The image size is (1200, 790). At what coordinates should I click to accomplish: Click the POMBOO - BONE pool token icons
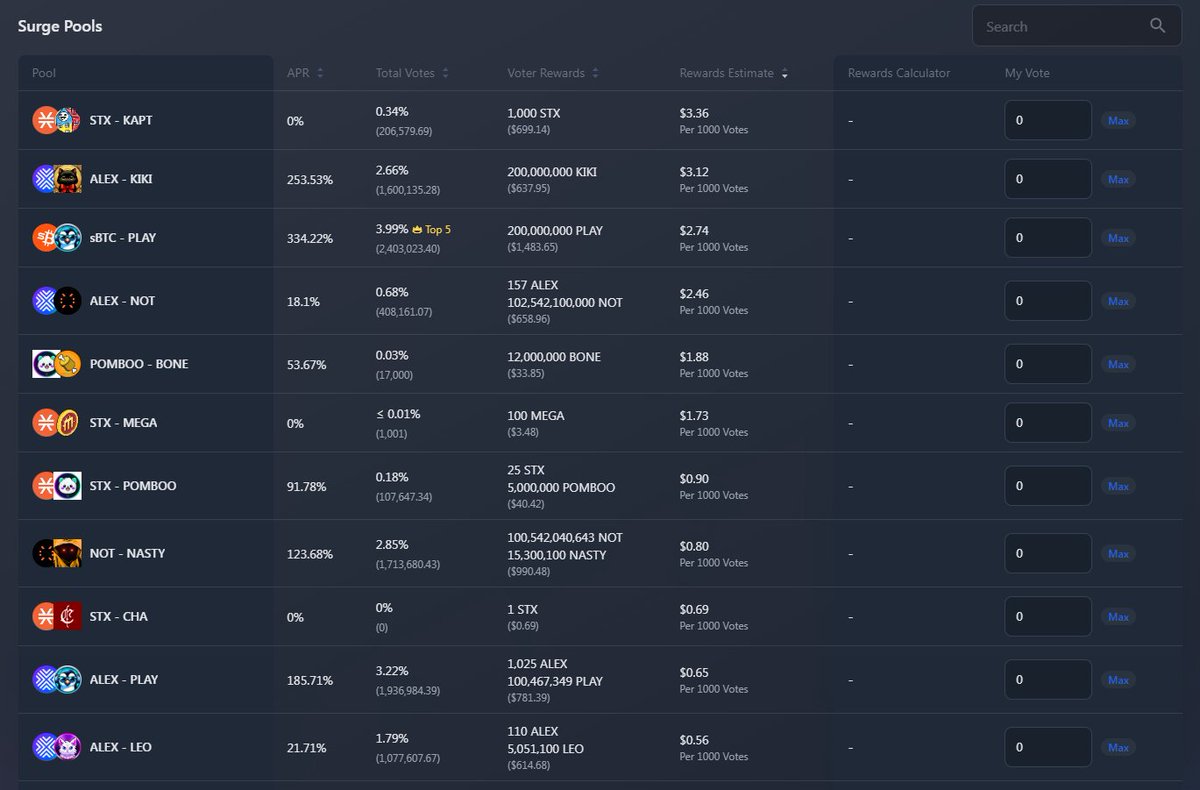coord(56,364)
